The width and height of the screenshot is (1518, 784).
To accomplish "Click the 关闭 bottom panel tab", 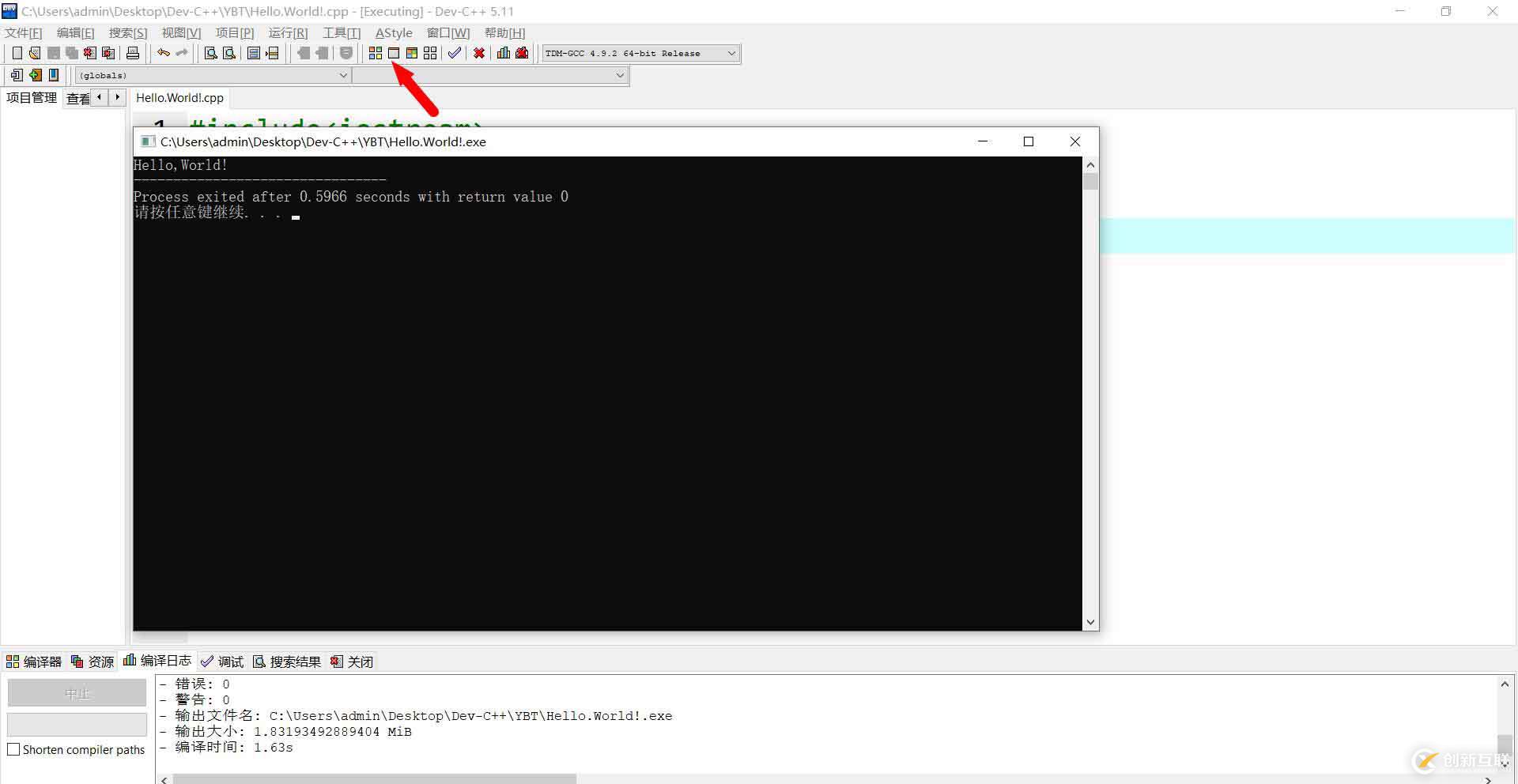I will tap(352, 661).
